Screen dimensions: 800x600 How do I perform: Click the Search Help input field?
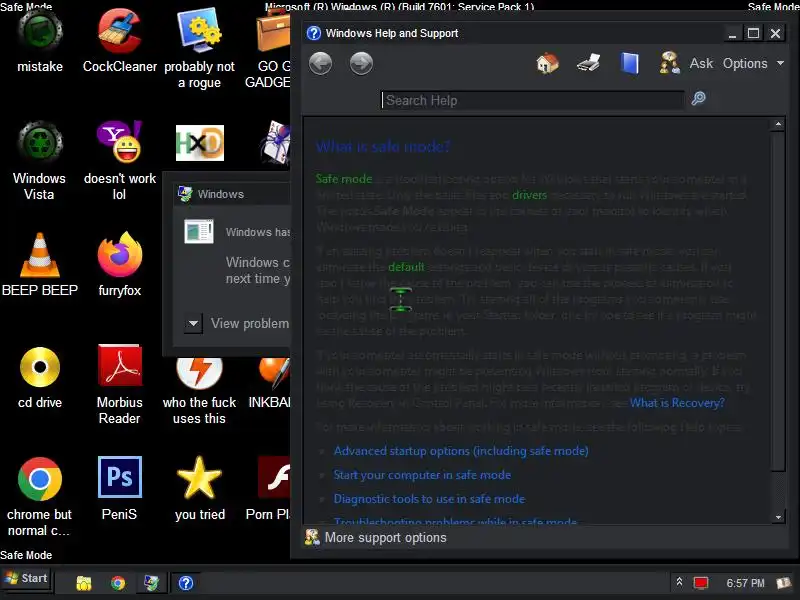point(532,100)
